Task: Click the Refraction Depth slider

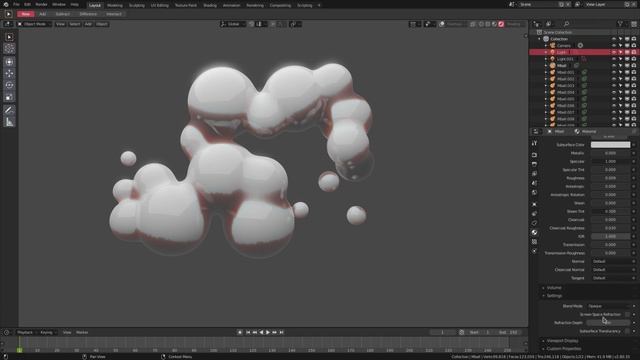Action: coord(608,322)
